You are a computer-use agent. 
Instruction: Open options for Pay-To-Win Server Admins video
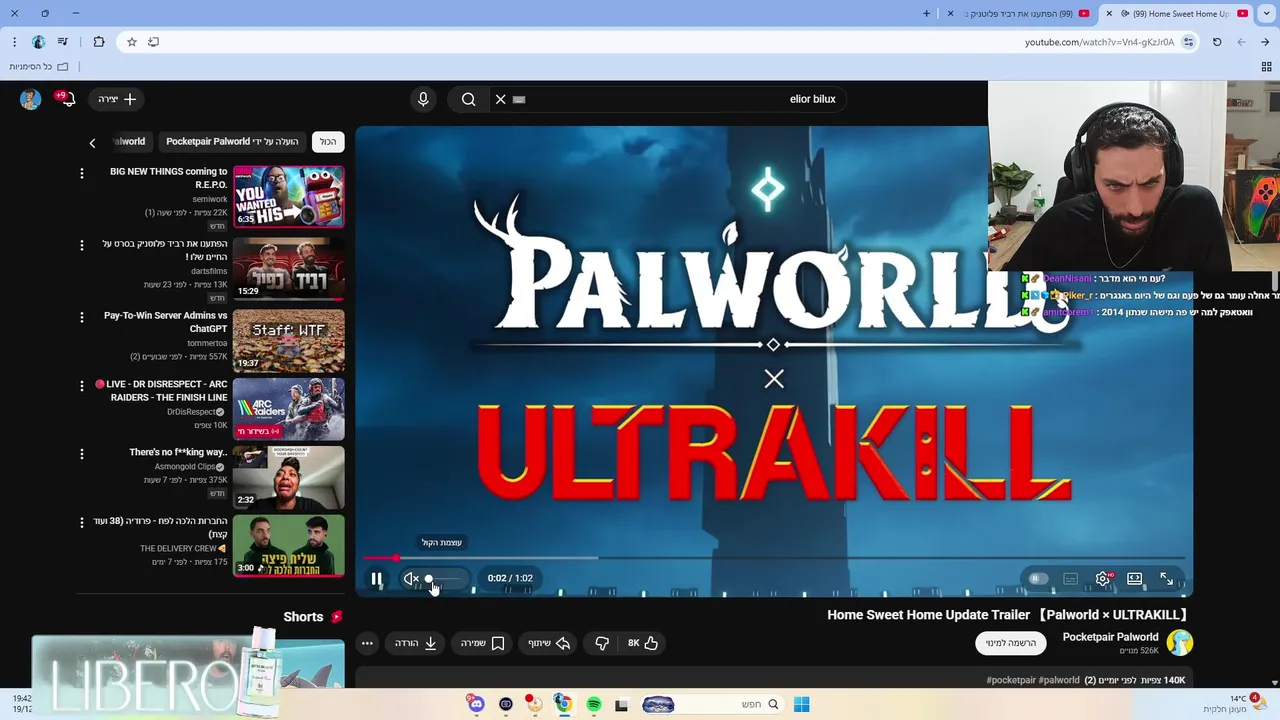click(82, 317)
